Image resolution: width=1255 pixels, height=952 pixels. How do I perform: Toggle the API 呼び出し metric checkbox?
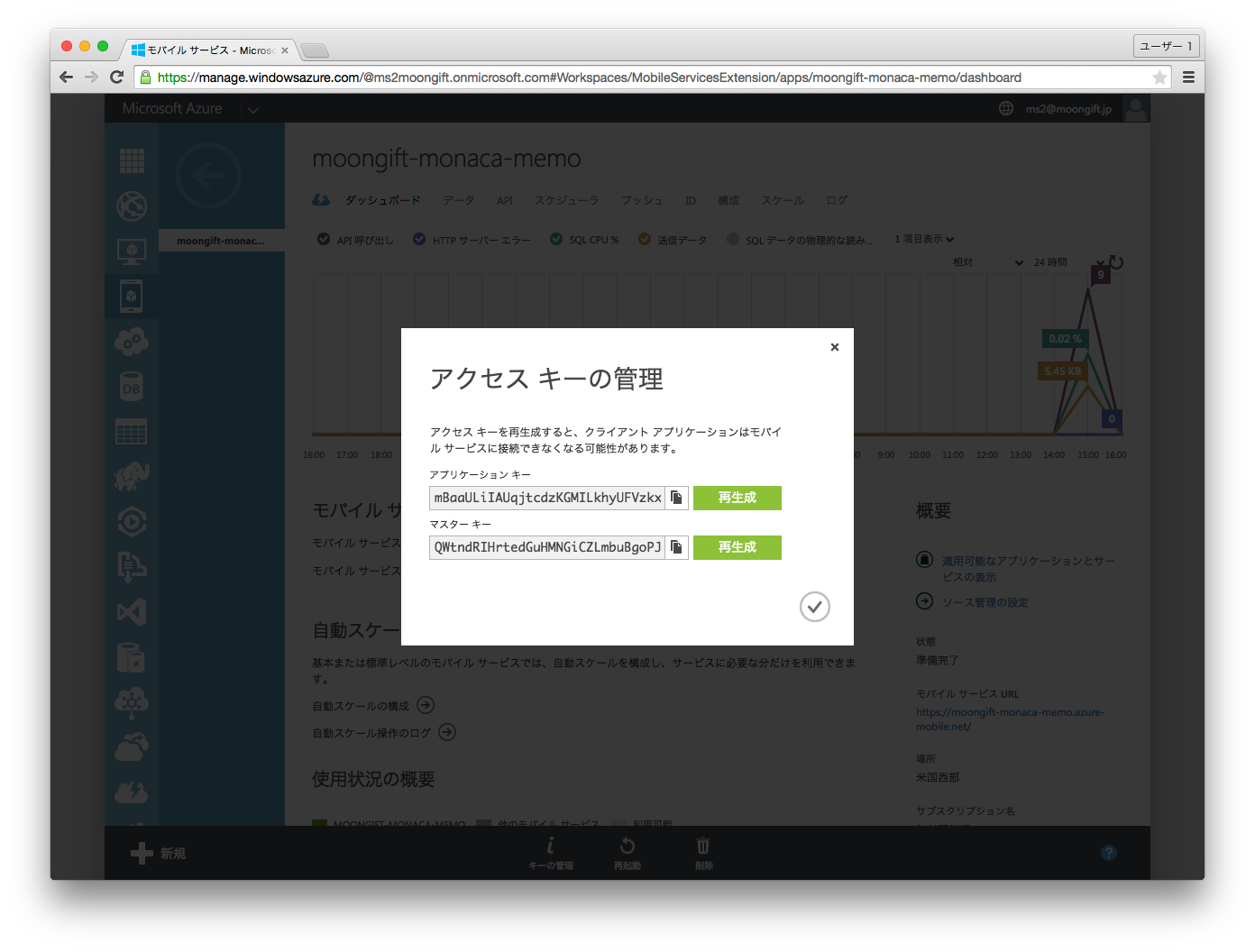[x=323, y=240]
